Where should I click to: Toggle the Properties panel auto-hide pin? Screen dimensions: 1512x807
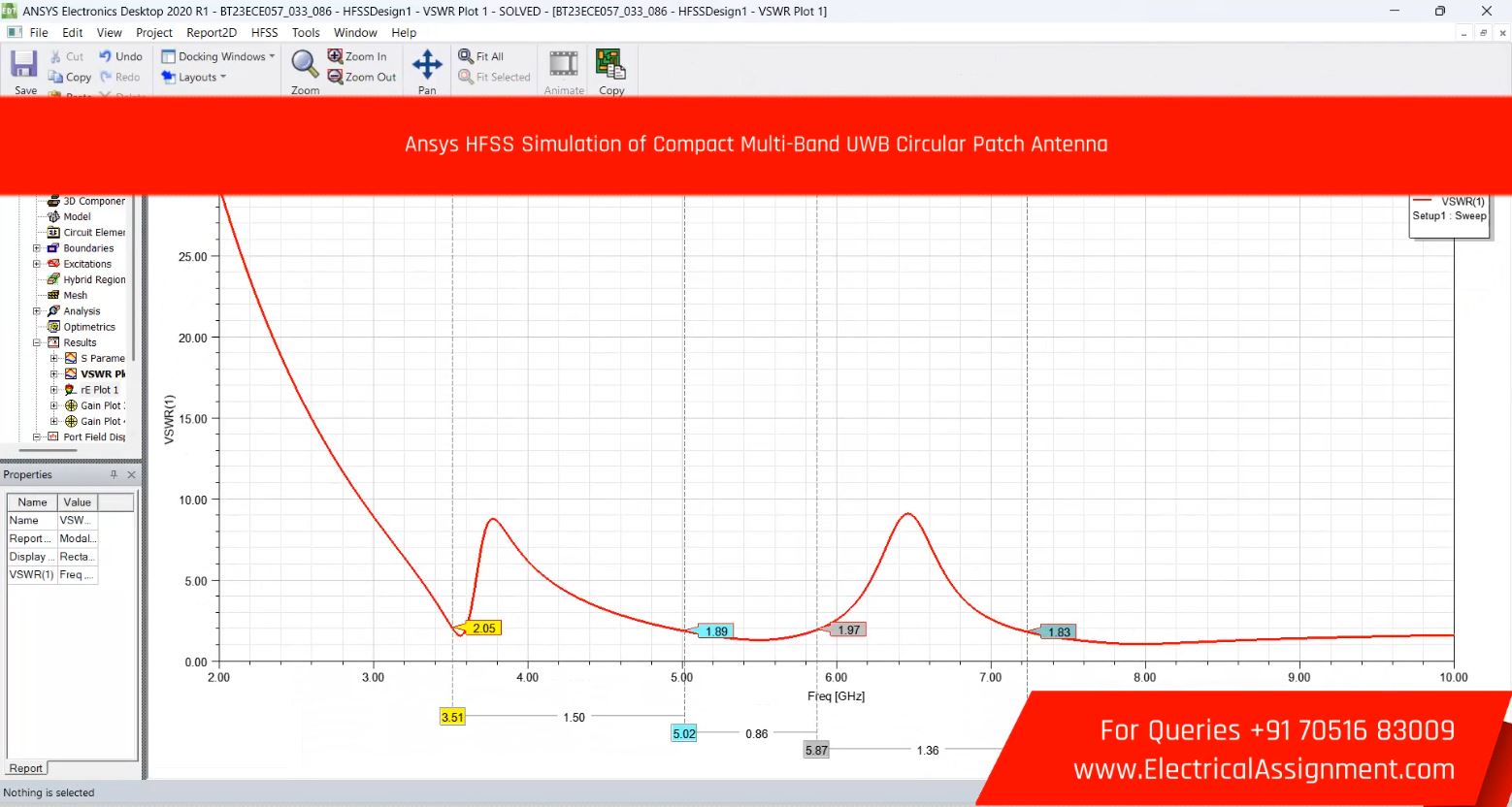[114, 474]
